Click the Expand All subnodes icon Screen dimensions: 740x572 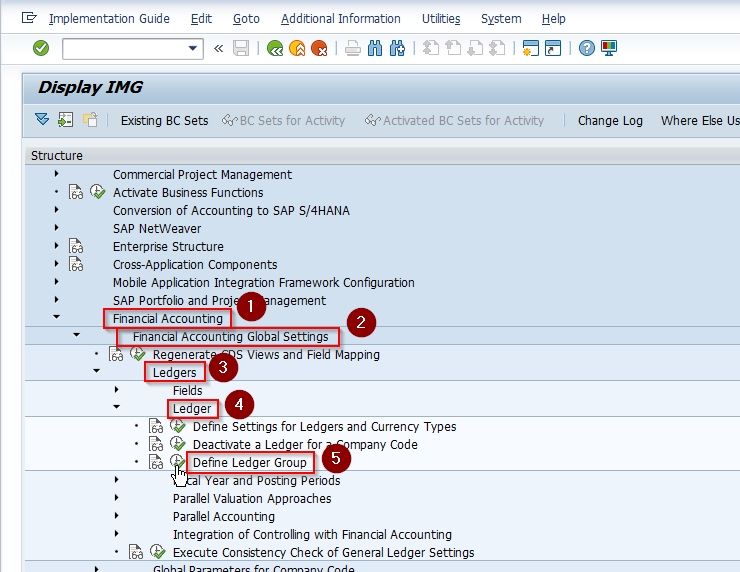42,119
